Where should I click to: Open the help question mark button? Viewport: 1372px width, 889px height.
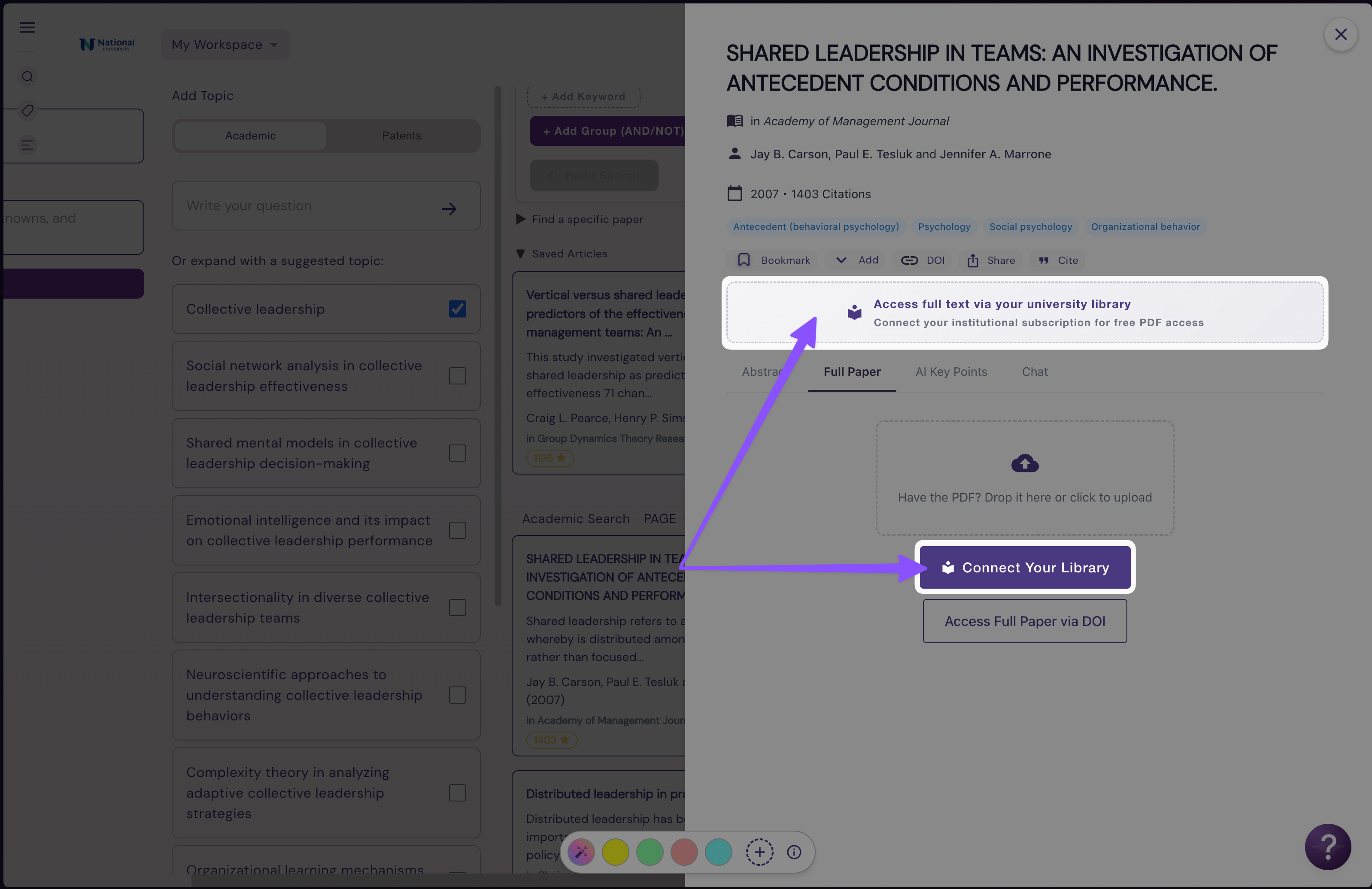tap(1328, 847)
